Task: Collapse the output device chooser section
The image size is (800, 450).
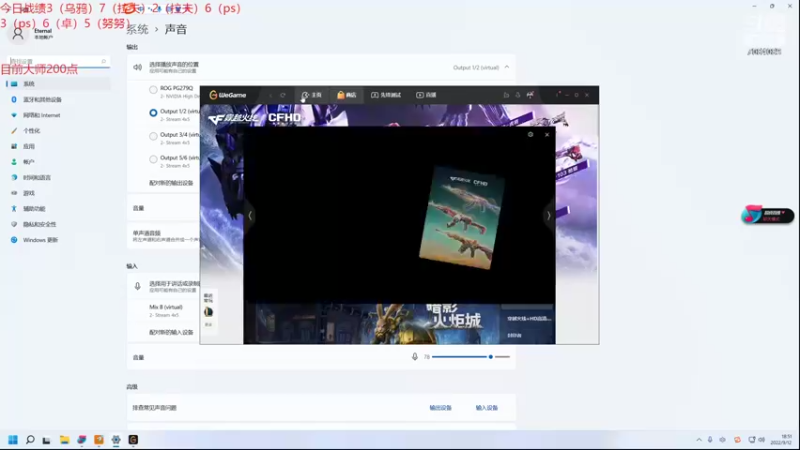Action: 507,67
